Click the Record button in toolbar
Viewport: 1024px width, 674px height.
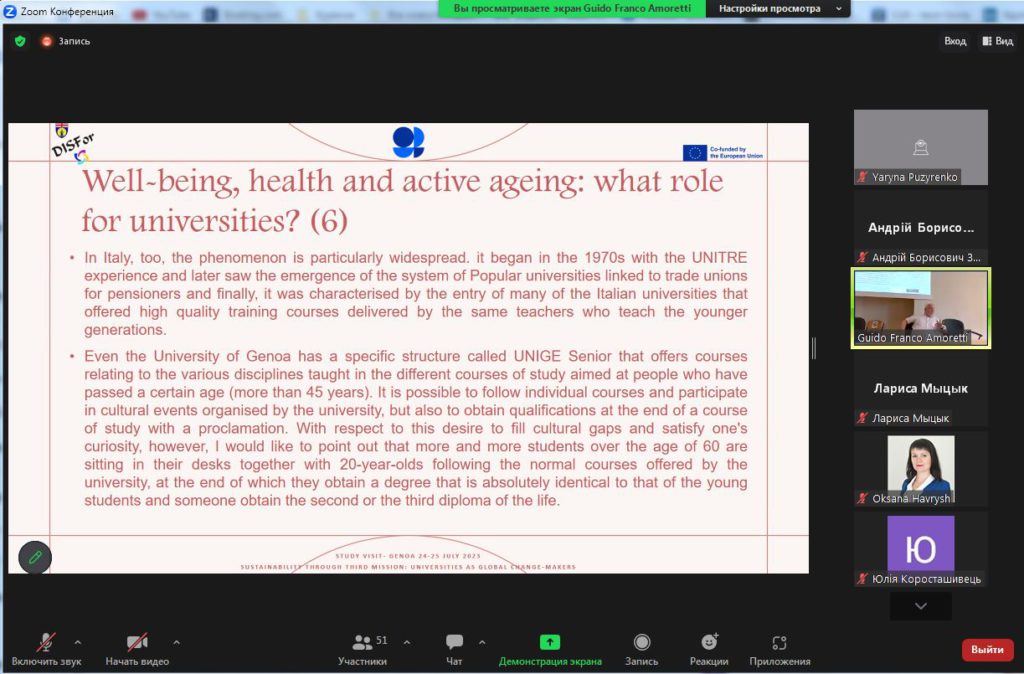[x=641, y=649]
